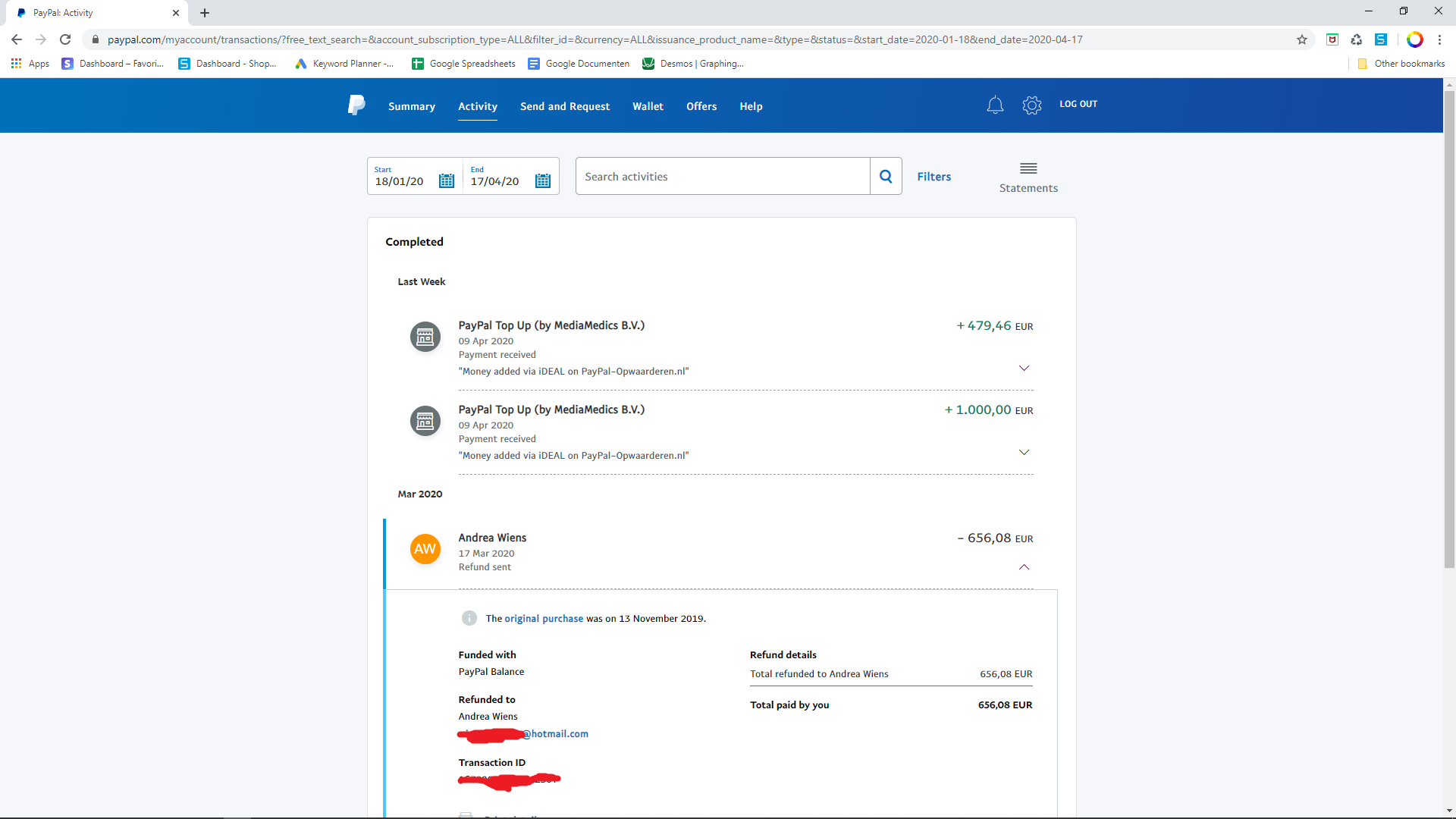Screen dimensions: 1456x819
Task: Click the +1.000,00 EUR amount
Action: (989, 410)
